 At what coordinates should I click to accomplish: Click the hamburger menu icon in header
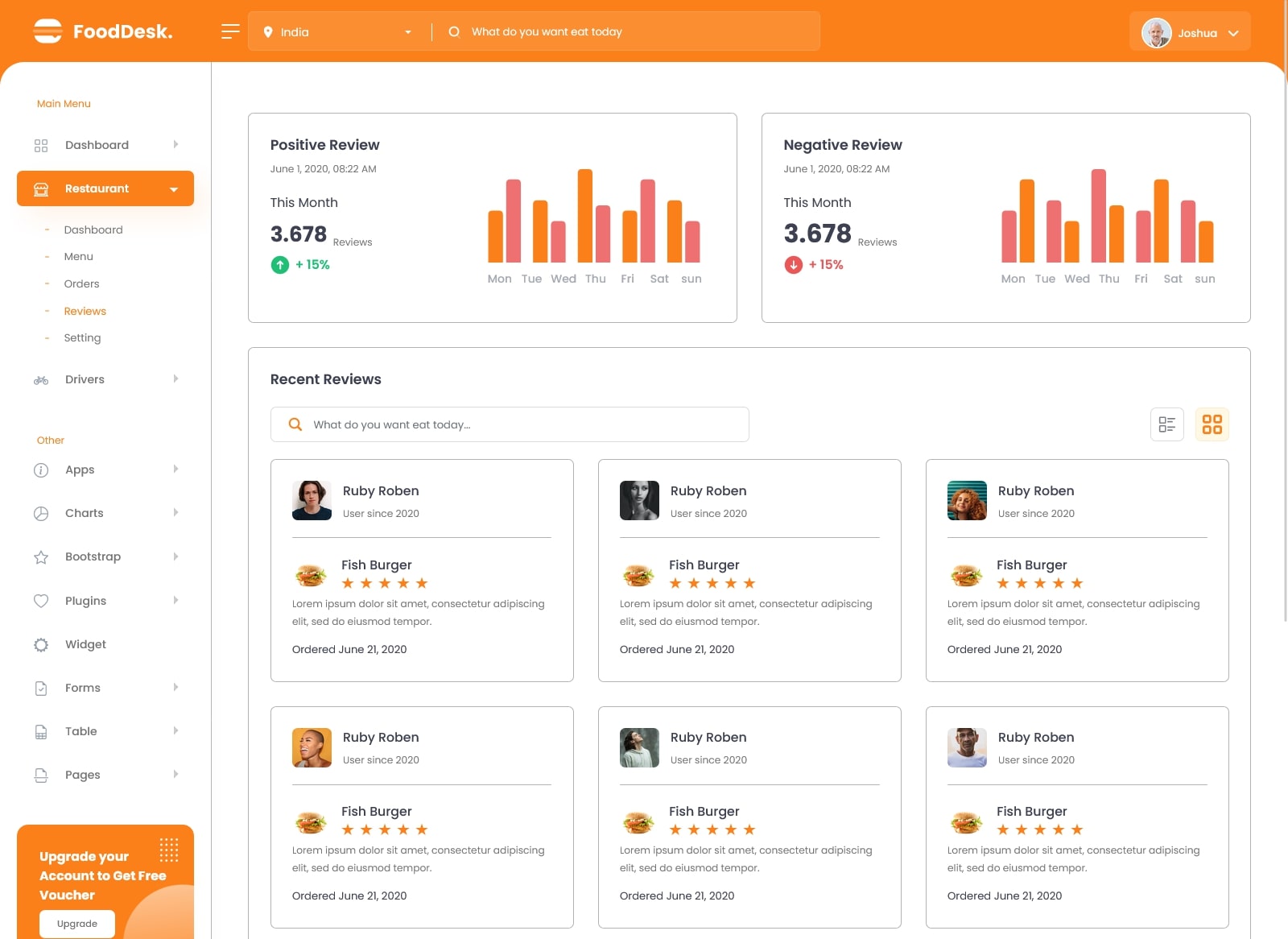pyautogui.click(x=230, y=31)
